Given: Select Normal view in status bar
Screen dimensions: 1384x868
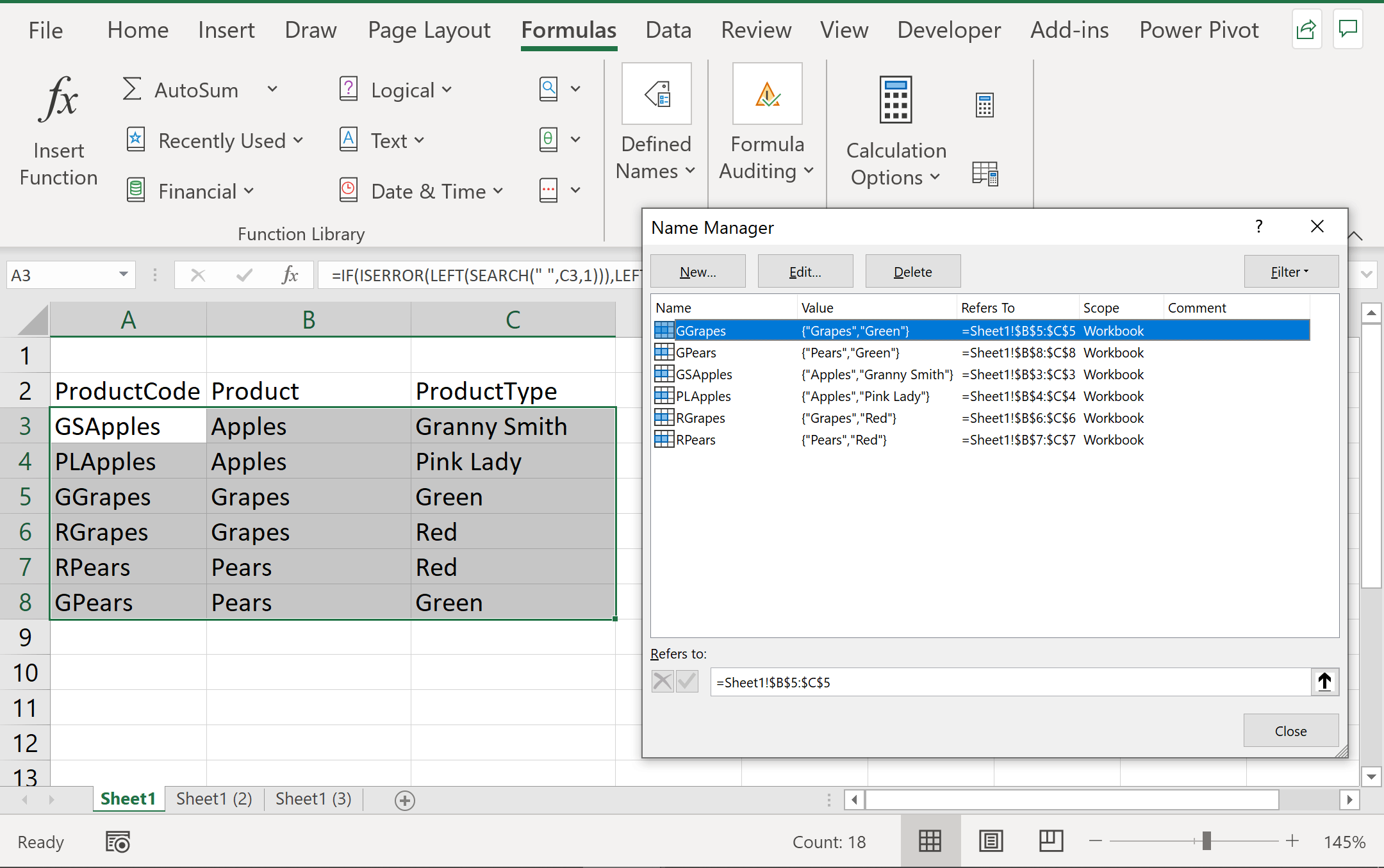Looking at the screenshot, I should point(930,841).
